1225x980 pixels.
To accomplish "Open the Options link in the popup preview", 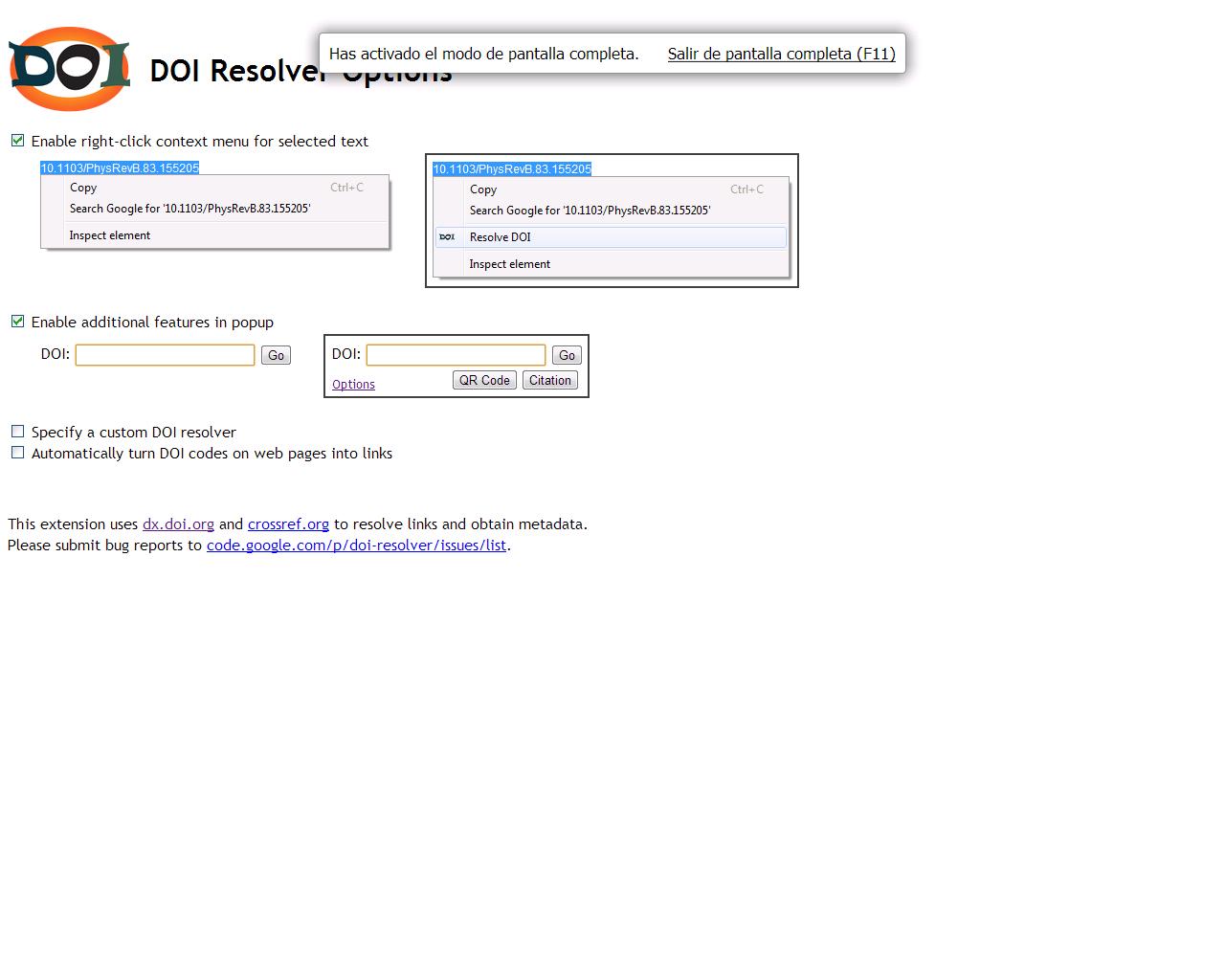I will 353,385.
